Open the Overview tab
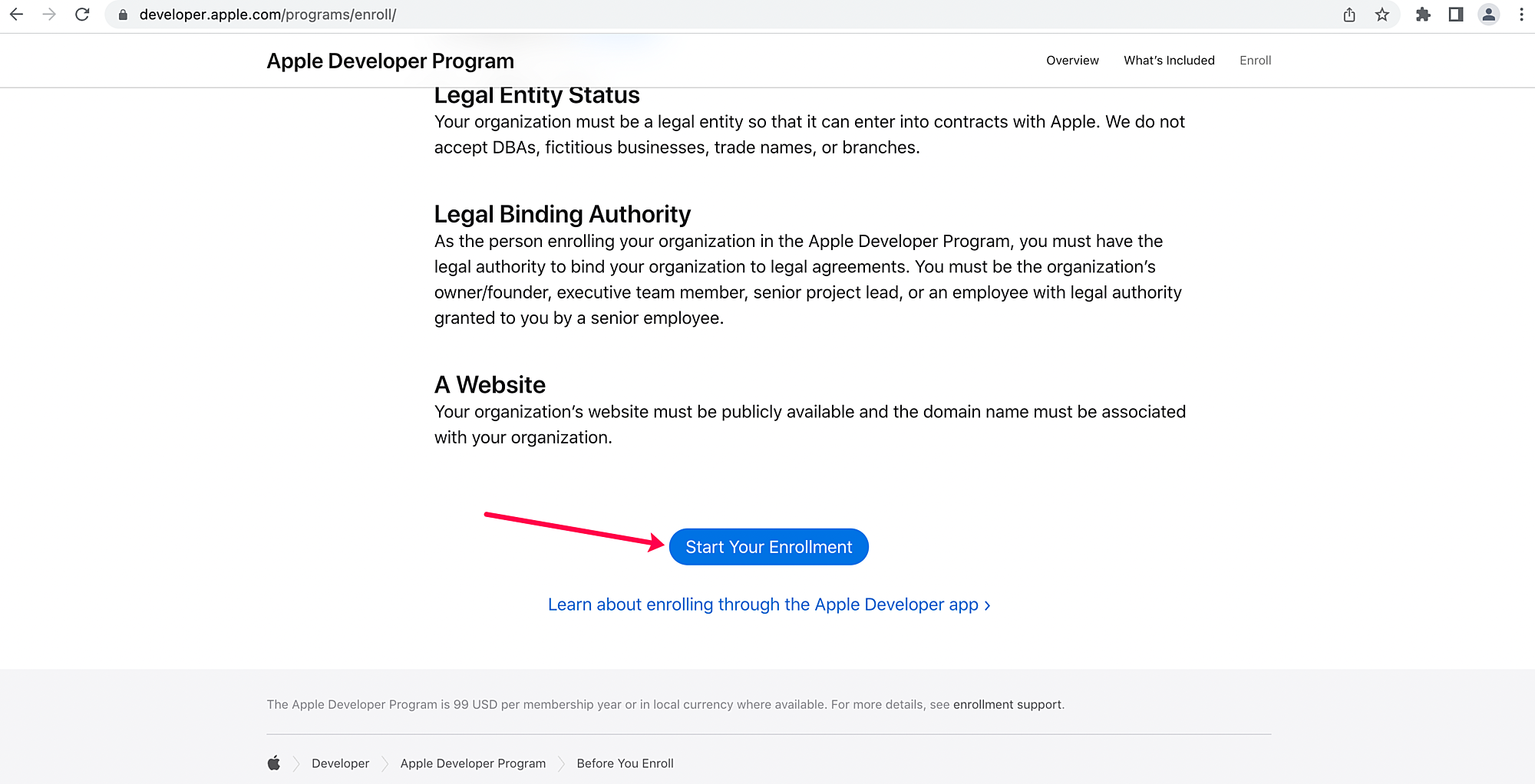Viewport: 1535px width, 784px height. click(x=1072, y=61)
